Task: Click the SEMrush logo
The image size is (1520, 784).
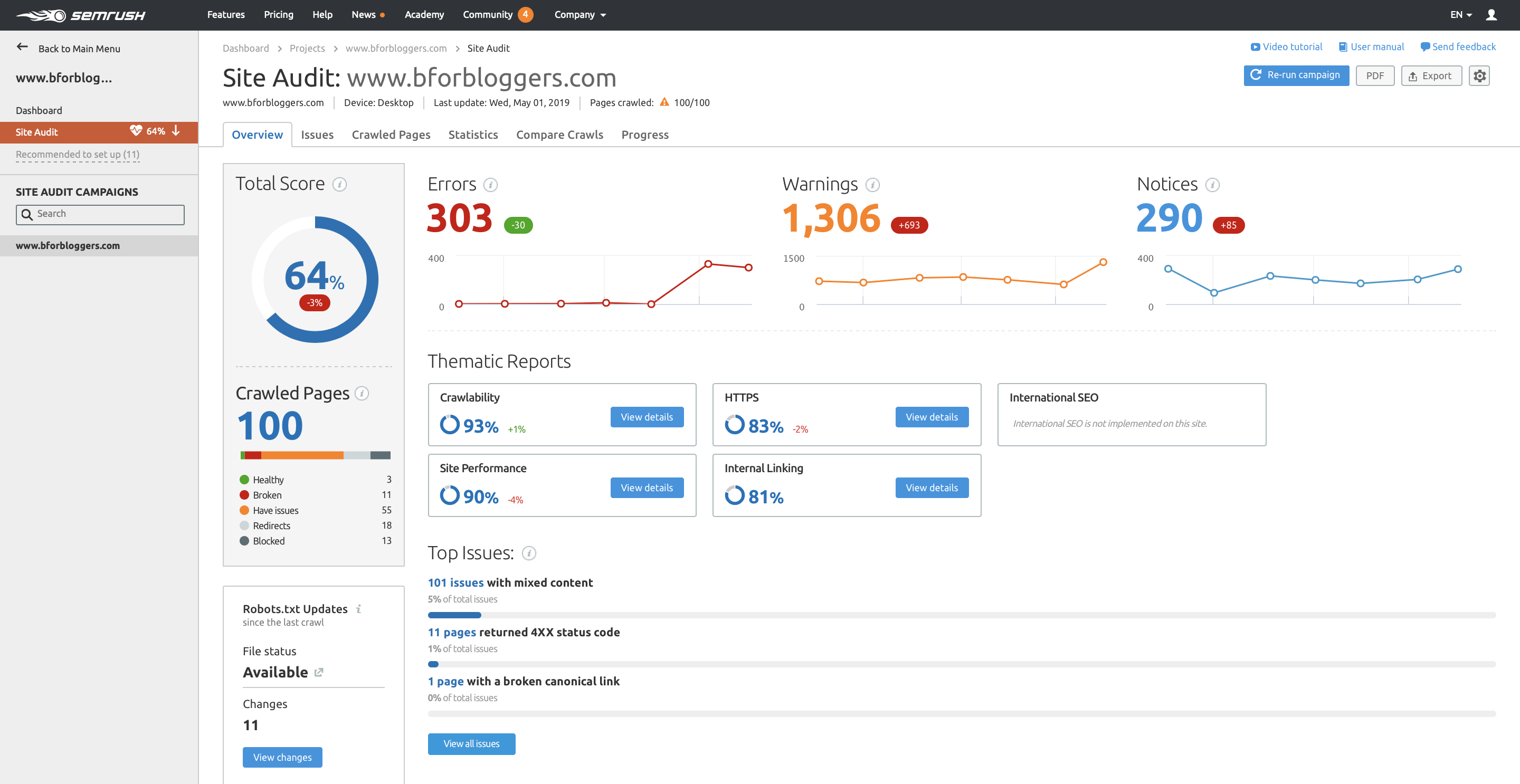Action: point(81,15)
